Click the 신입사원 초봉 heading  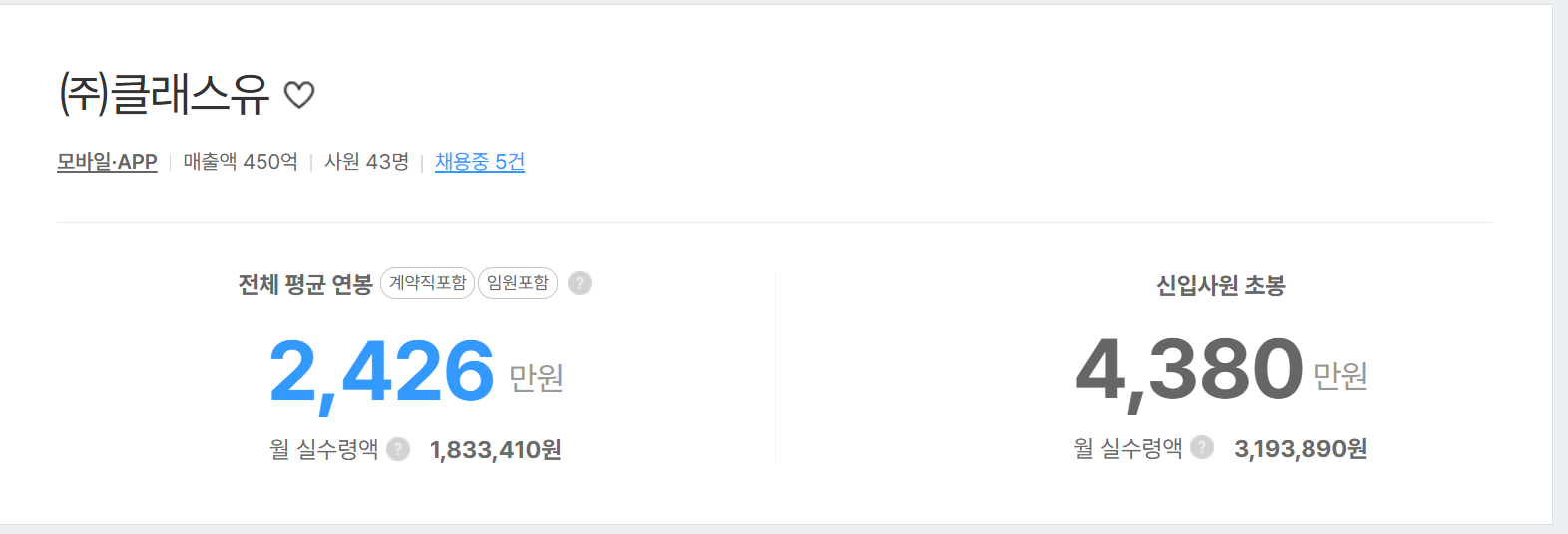pos(1220,286)
